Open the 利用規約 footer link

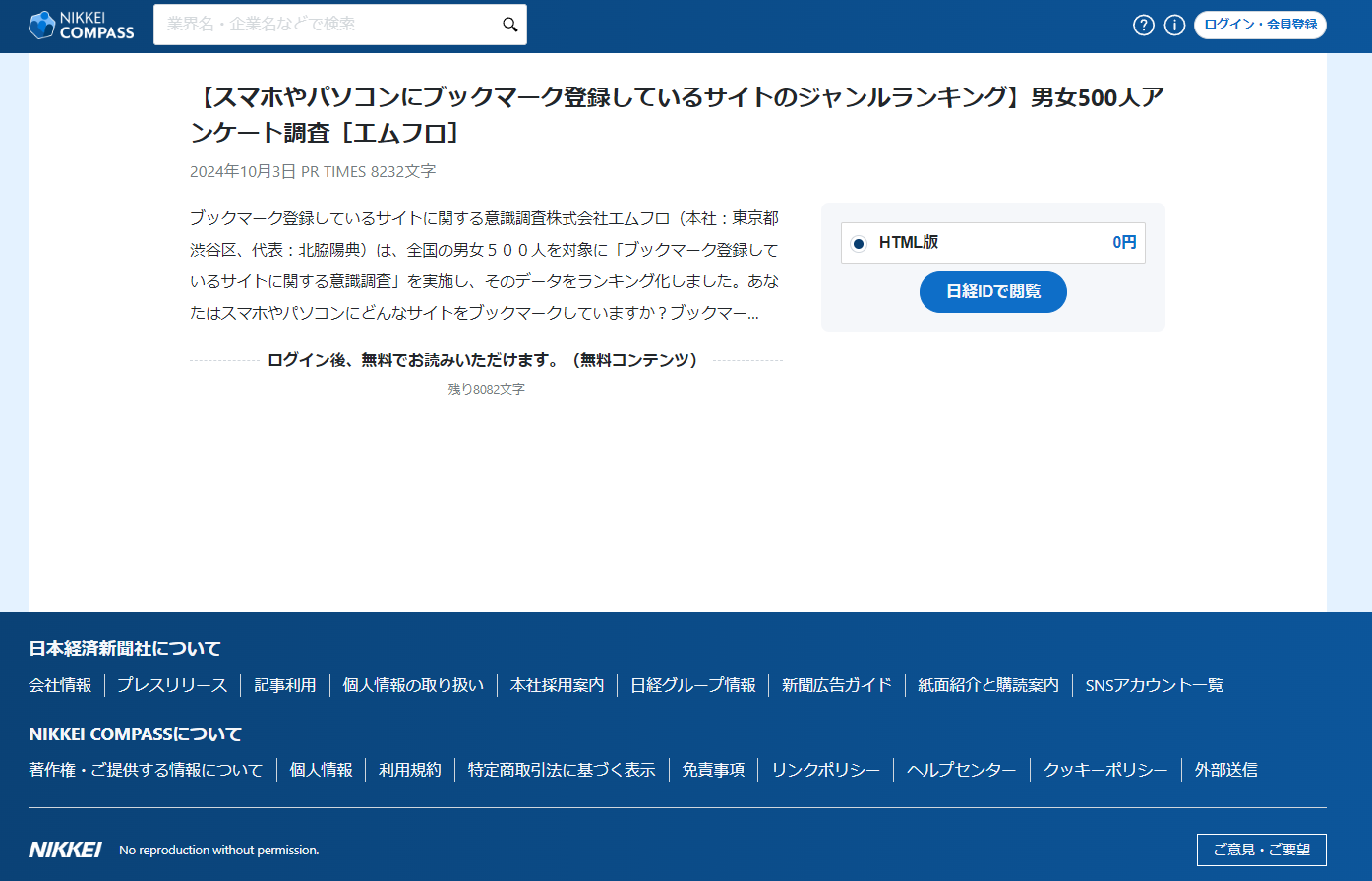pos(410,770)
